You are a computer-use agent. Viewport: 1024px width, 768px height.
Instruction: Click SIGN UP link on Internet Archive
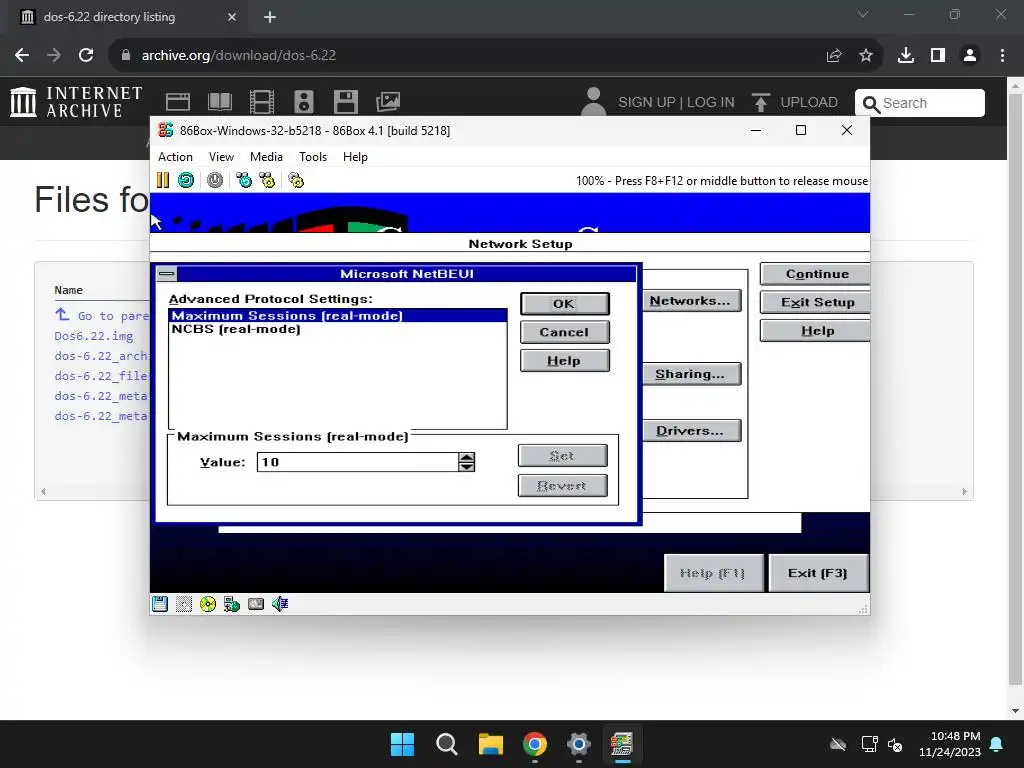647,103
